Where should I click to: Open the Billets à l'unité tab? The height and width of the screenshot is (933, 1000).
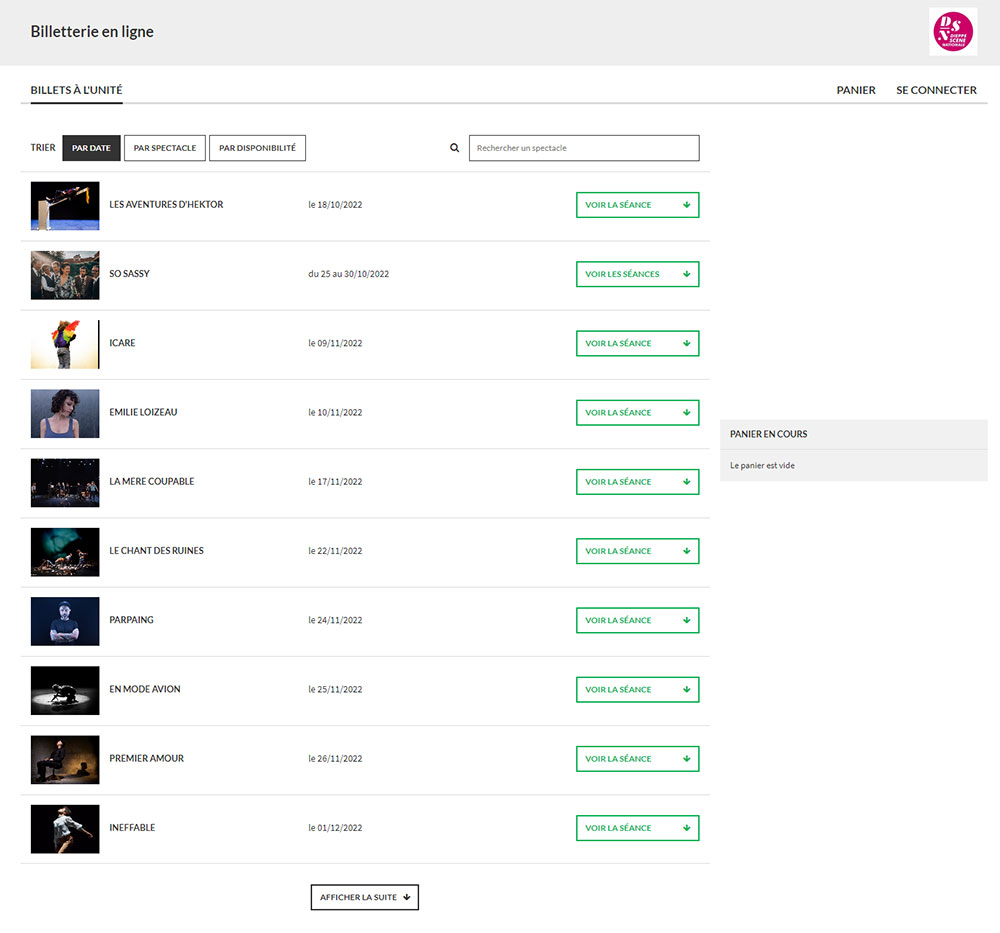[76, 90]
